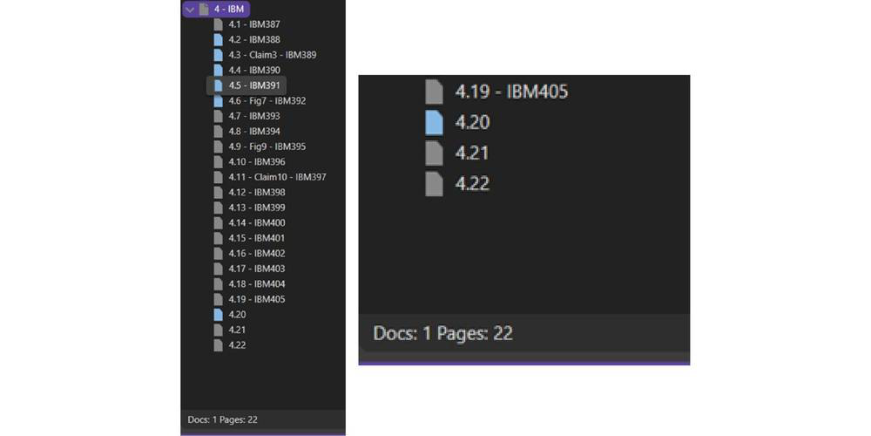Screen dimensions: 871x436
Task: Click the page icon for 4.6 - Fig7 - IBM392
Action: coord(218,101)
